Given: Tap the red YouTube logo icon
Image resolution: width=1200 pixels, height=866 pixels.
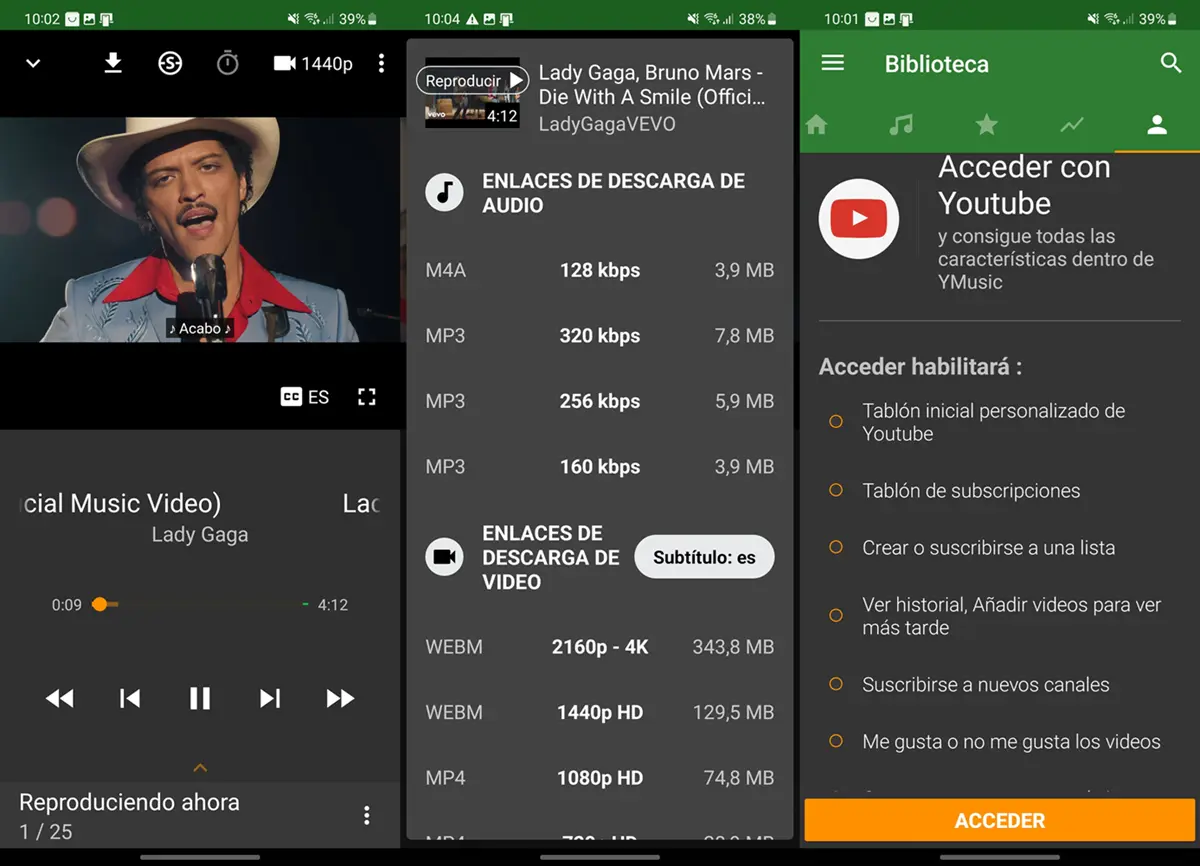Looking at the screenshot, I should click(x=858, y=219).
